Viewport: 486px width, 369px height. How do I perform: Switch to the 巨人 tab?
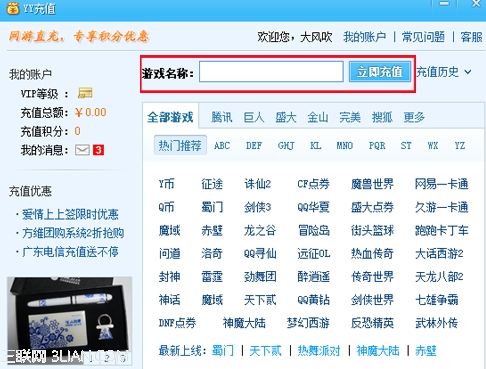[x=254, y=117]
